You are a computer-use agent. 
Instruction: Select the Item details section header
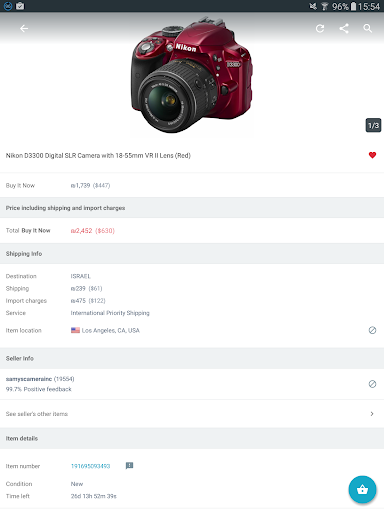point(192,438)
